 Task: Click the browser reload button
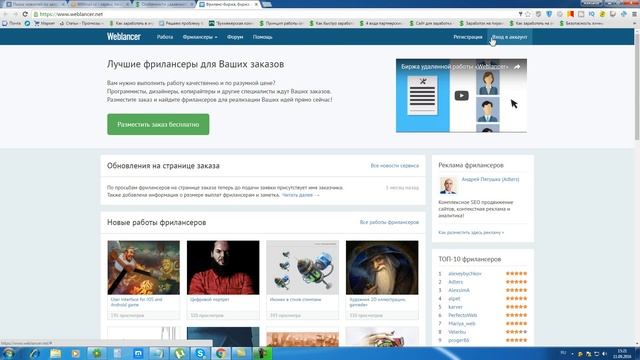(25, 14)
